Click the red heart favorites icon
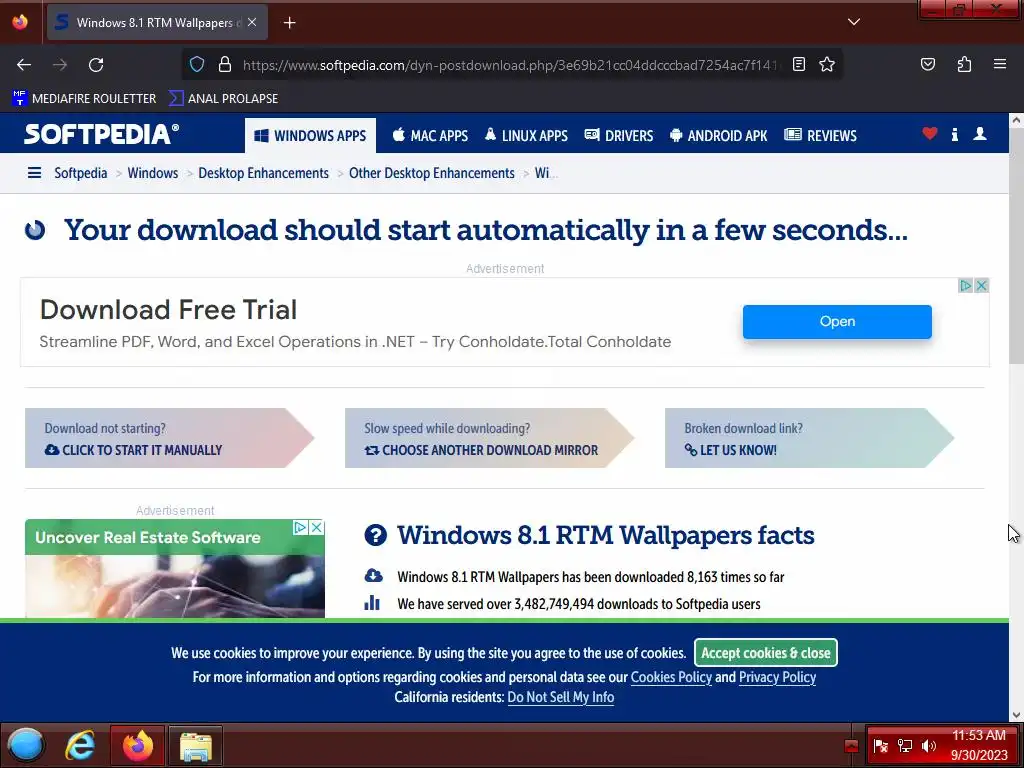The width and height of the screenshot is (1024, 768). pyautogui.click(x=930, y=134)
